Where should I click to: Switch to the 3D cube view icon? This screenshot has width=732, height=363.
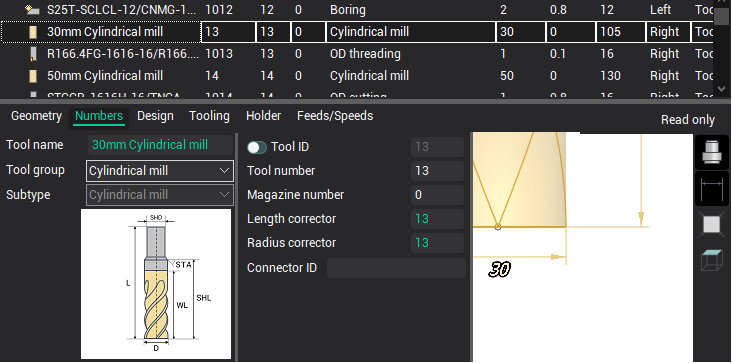[711, 260]
